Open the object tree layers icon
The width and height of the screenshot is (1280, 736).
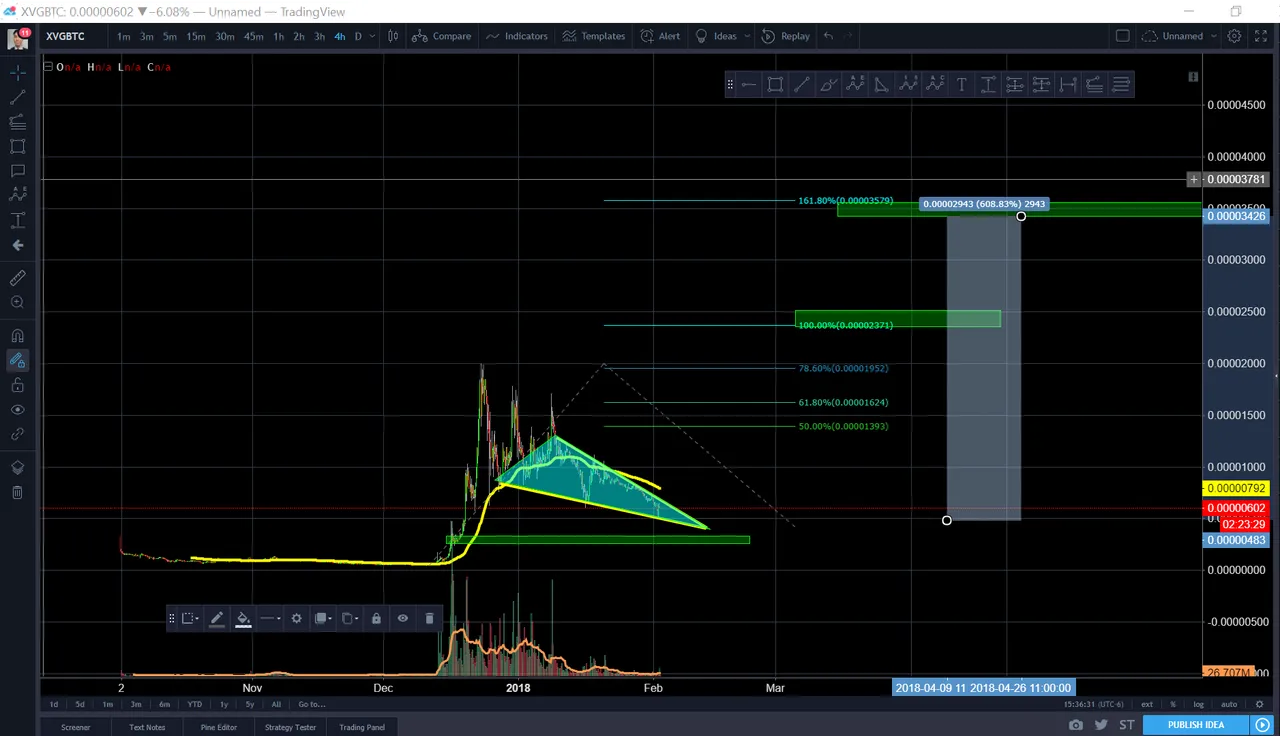click(17, 467)
